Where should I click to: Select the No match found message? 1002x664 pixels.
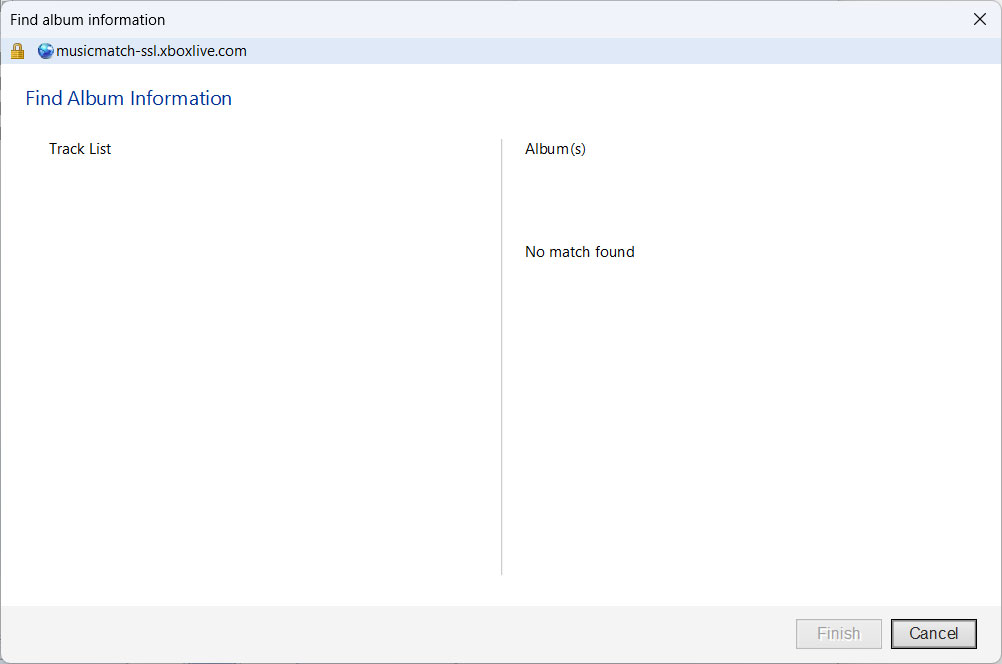pos(579,251)
